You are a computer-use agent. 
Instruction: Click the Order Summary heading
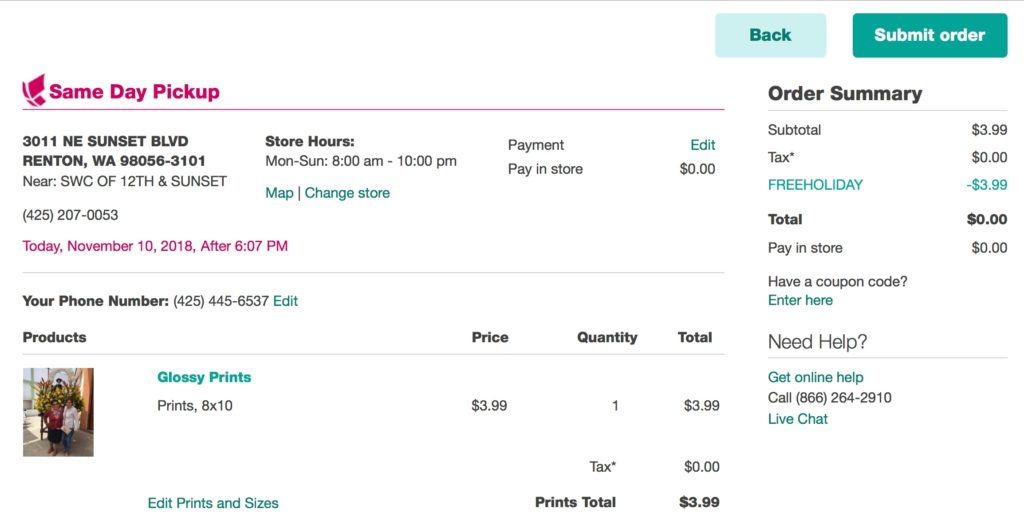pyautogui.click(x=845, y=93)
